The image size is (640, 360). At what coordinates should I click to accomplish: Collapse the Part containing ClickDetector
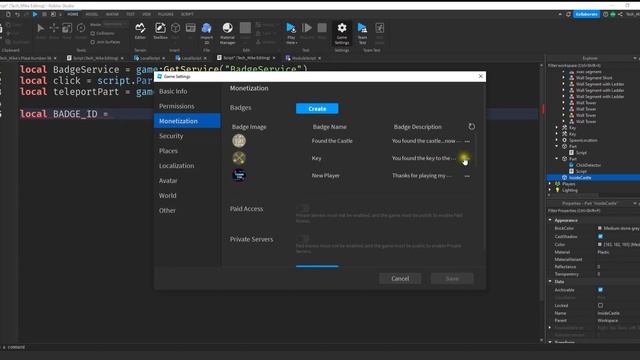click(x=557, y=159)
